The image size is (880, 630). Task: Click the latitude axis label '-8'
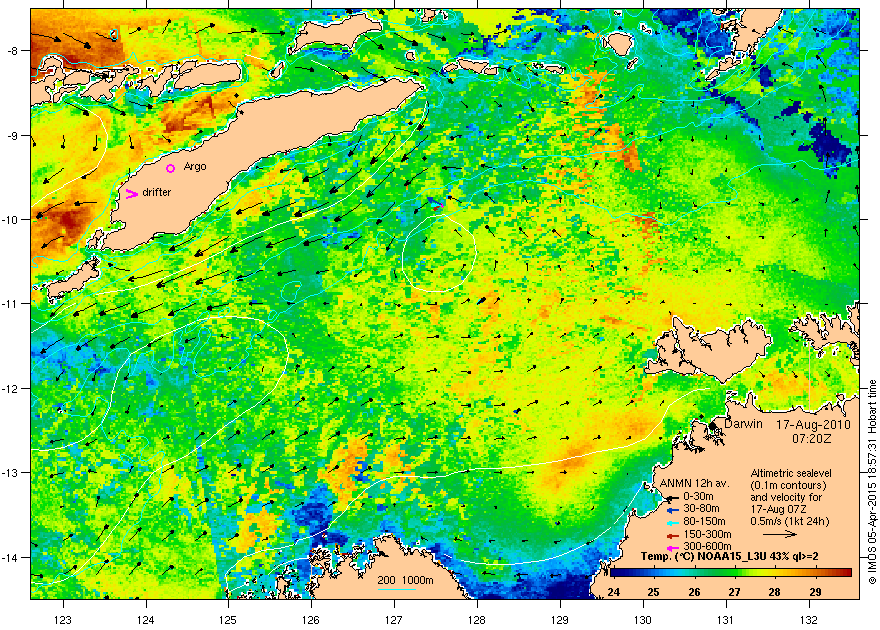click(x=14, y=50)
